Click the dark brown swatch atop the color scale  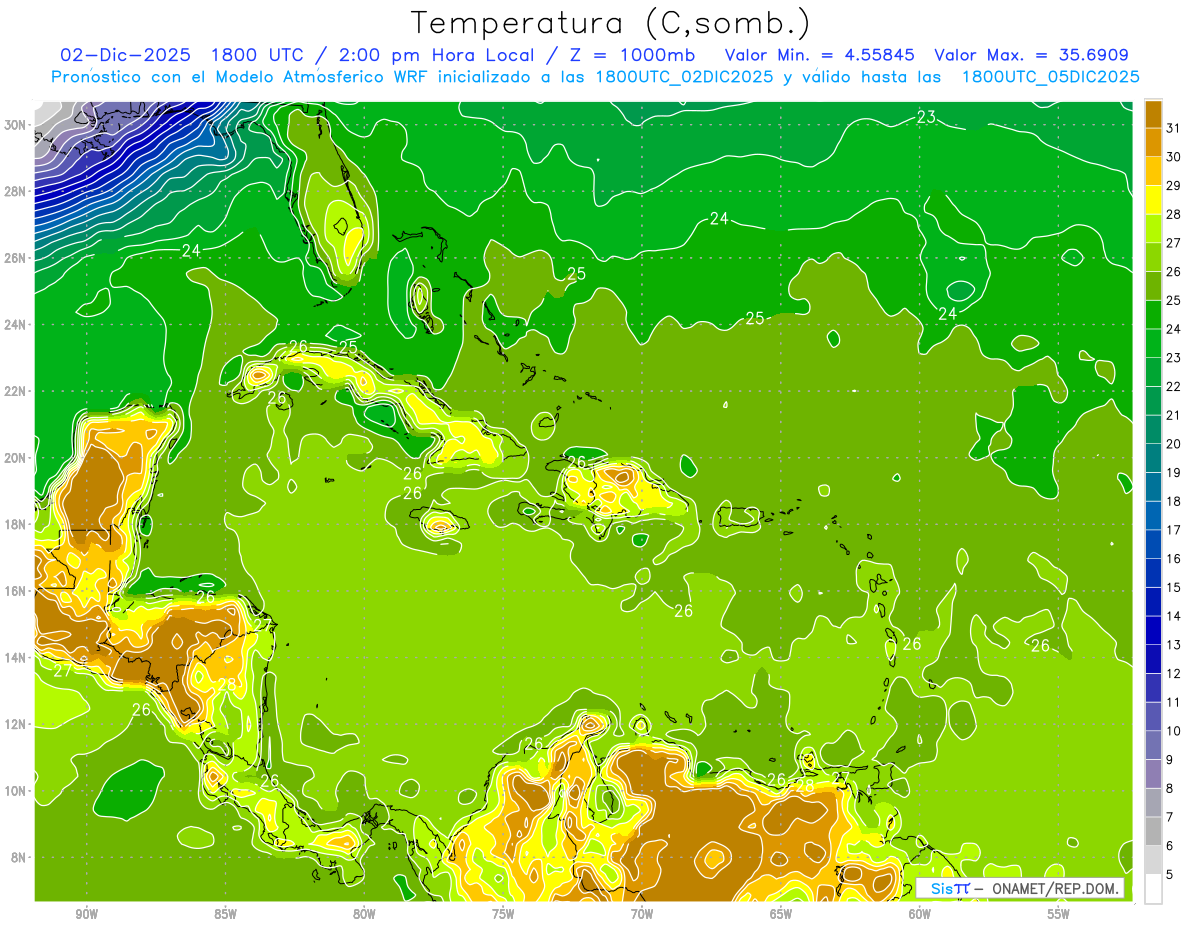point(1153,113)
